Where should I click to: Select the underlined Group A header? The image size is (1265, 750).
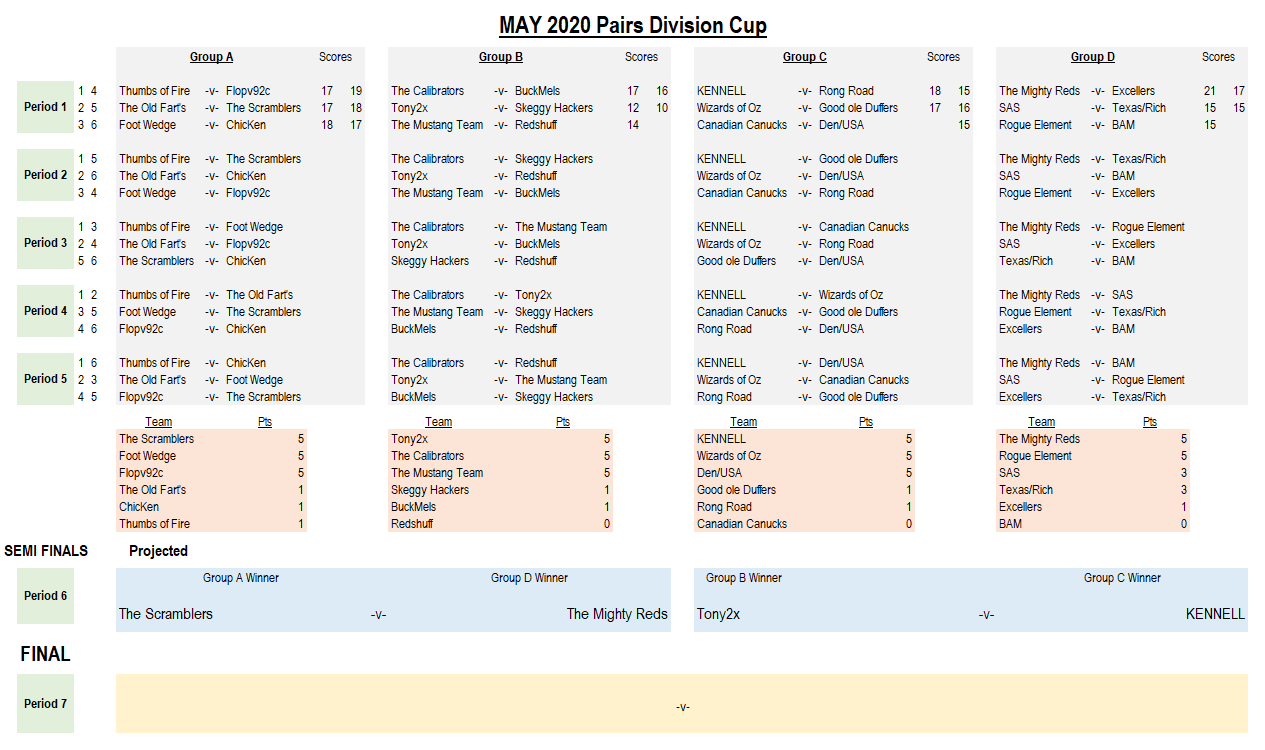[211, 57]
